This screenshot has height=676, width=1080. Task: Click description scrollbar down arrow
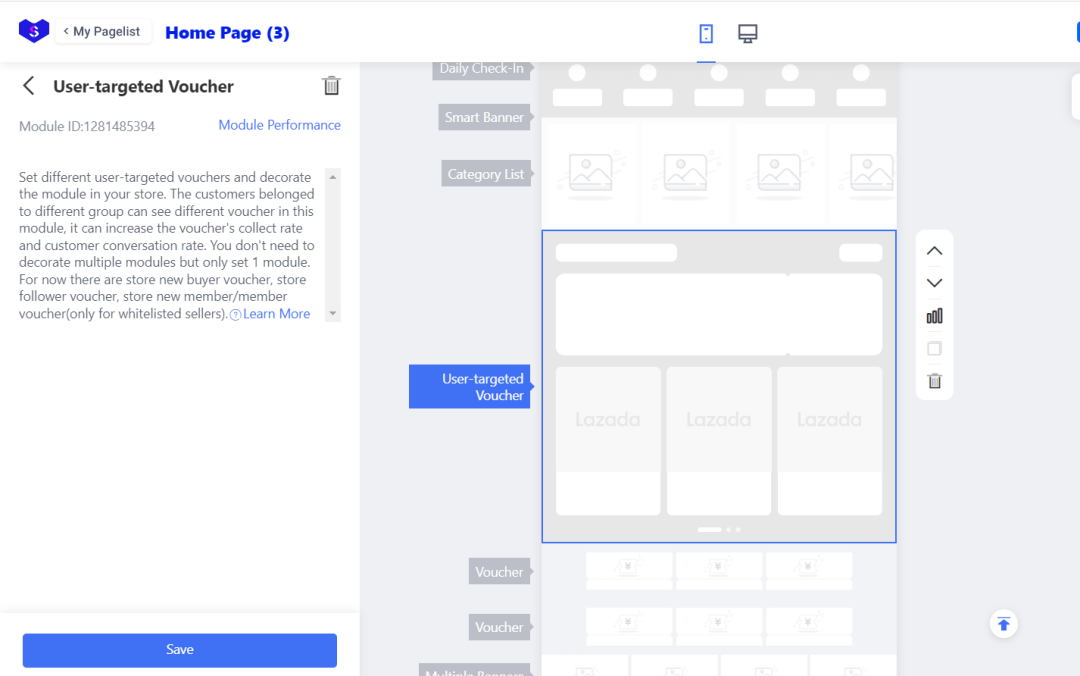[333, 314]
